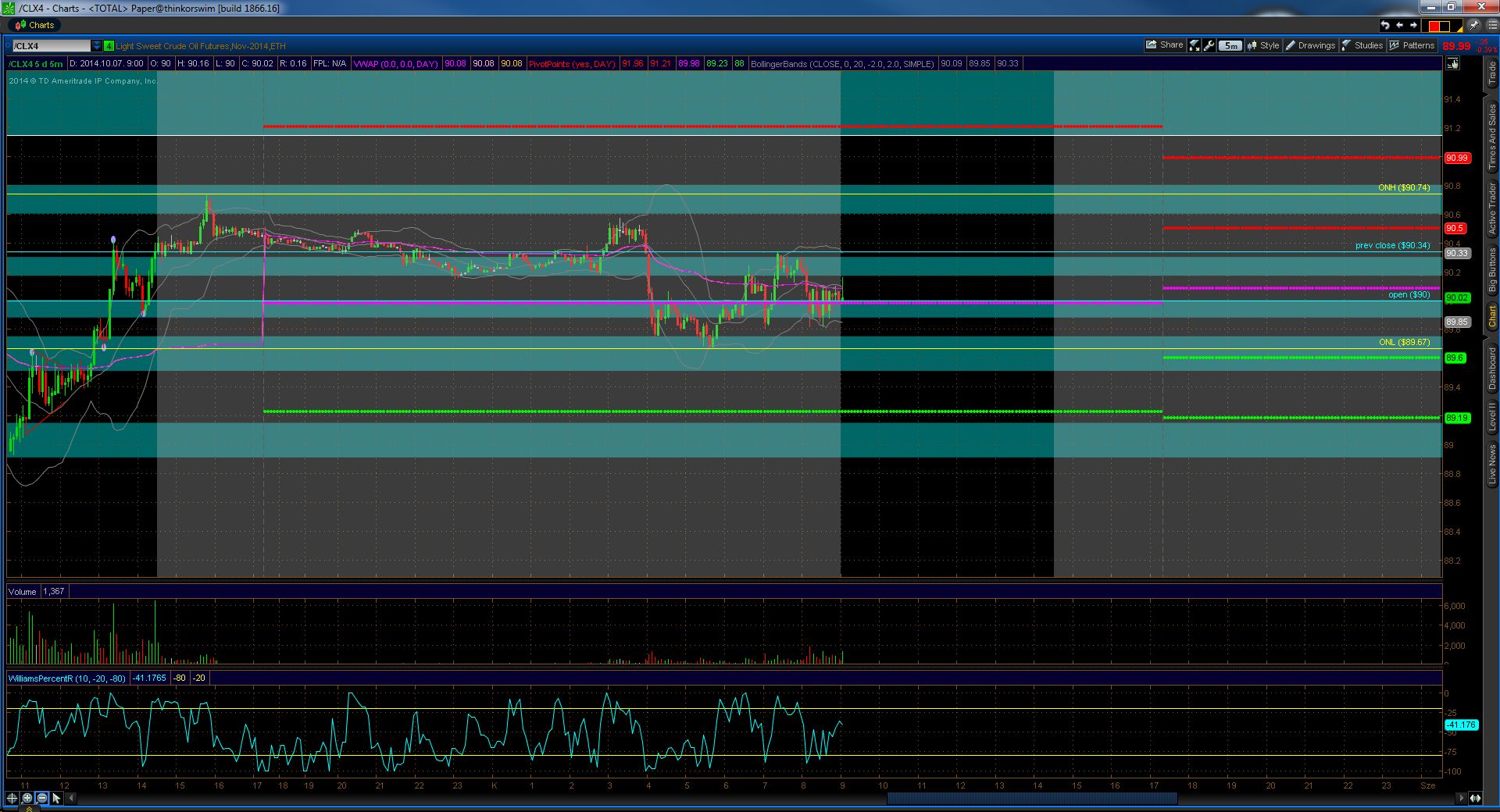Open the Dashboard side tab

[1491, 368]
